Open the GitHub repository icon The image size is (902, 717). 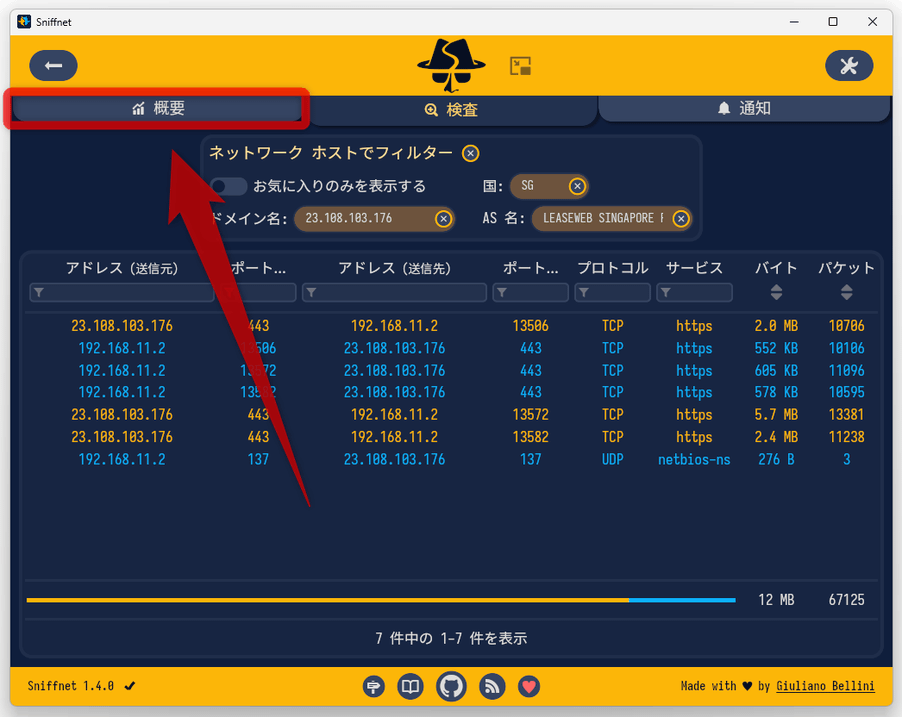point(451,687)
